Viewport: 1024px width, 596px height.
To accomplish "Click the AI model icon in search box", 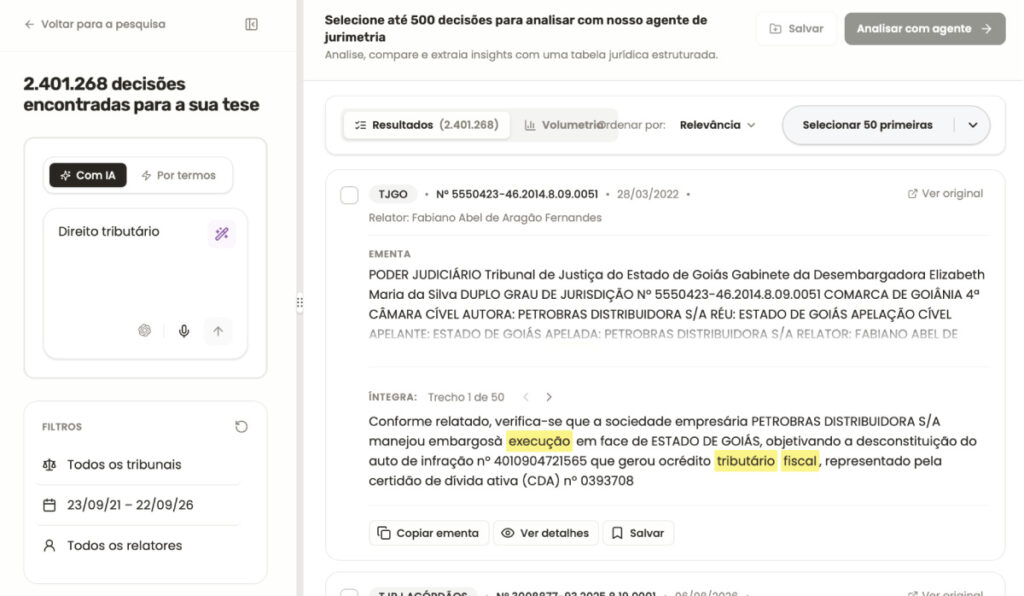I will pyautogui.click(x=144, y=330).
